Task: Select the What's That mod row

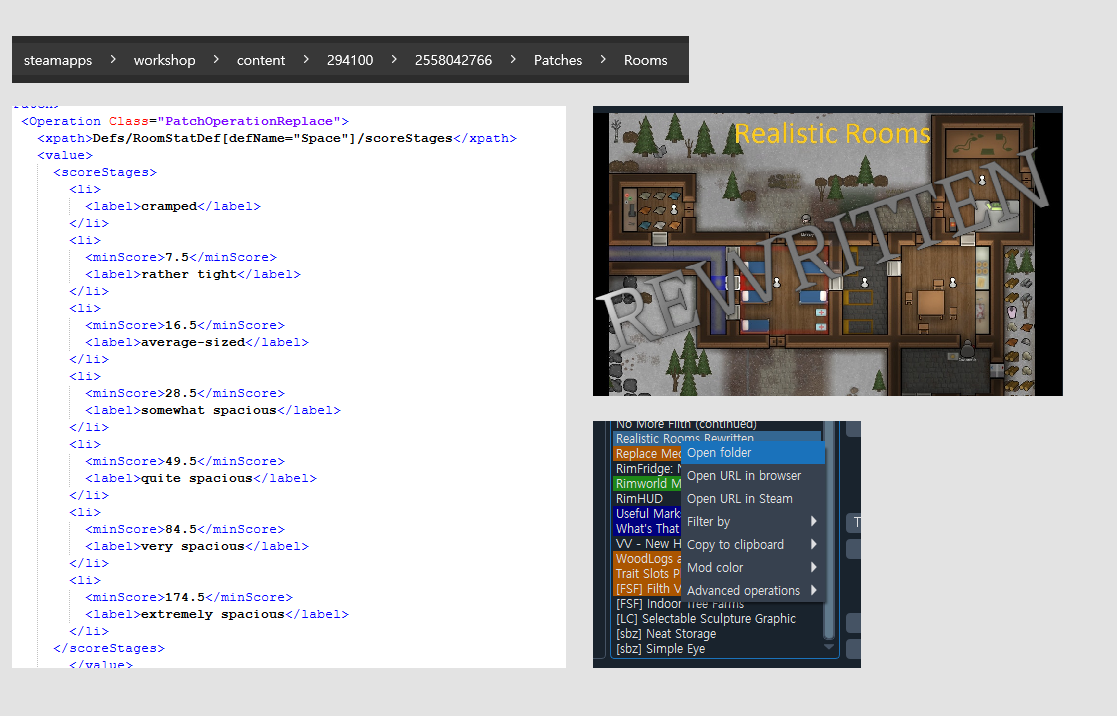Action: pos(648,529)
